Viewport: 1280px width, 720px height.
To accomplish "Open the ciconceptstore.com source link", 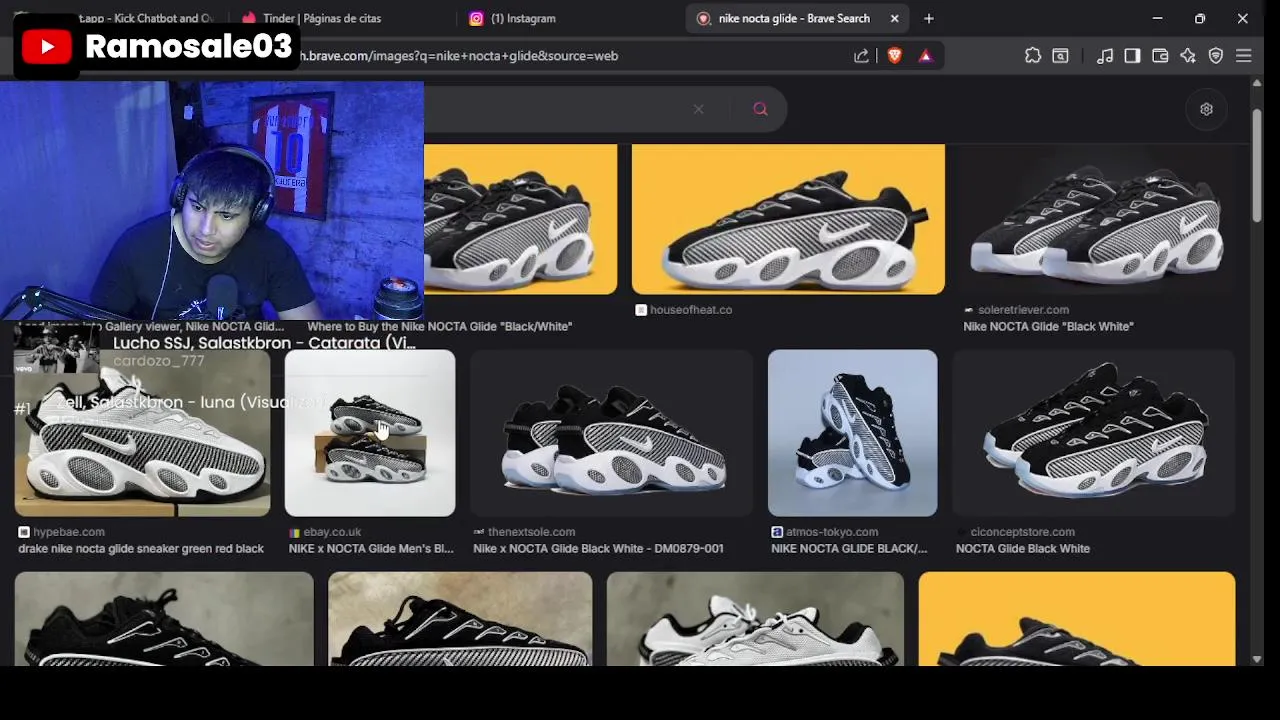I will [x=1015, y=532].
